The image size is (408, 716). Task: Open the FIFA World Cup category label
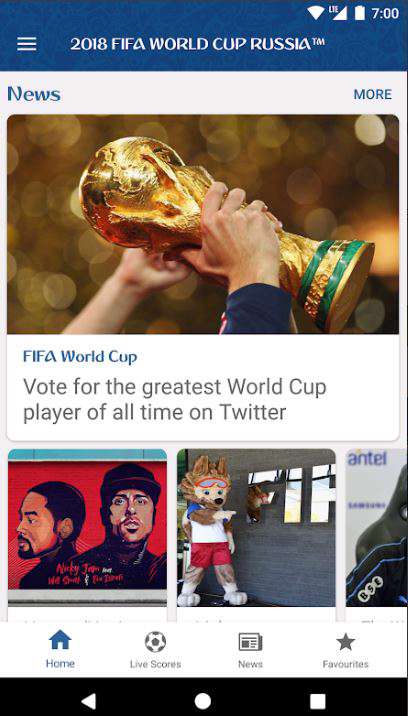(80, 356)
